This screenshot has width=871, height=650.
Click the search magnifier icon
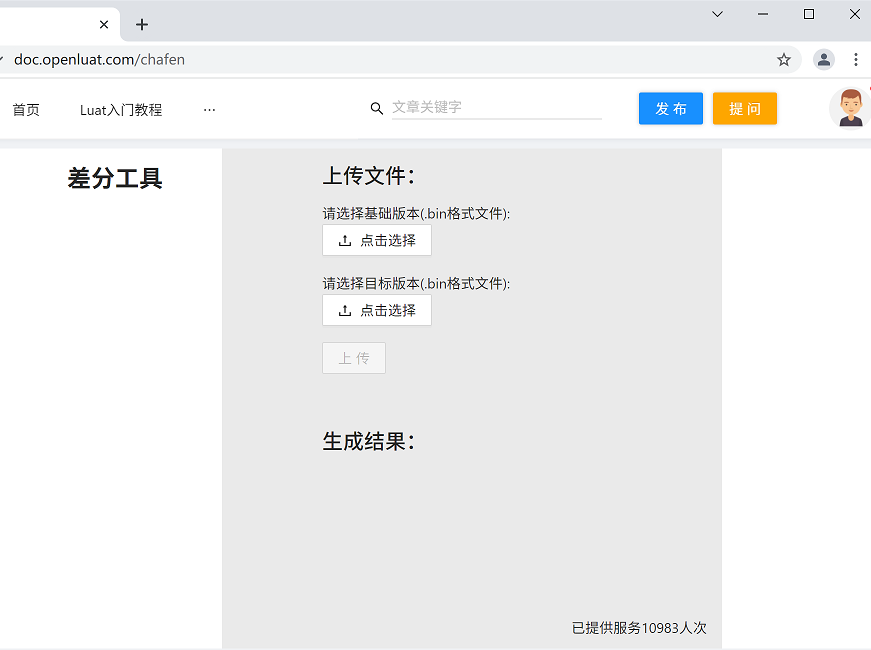point(377,108)
